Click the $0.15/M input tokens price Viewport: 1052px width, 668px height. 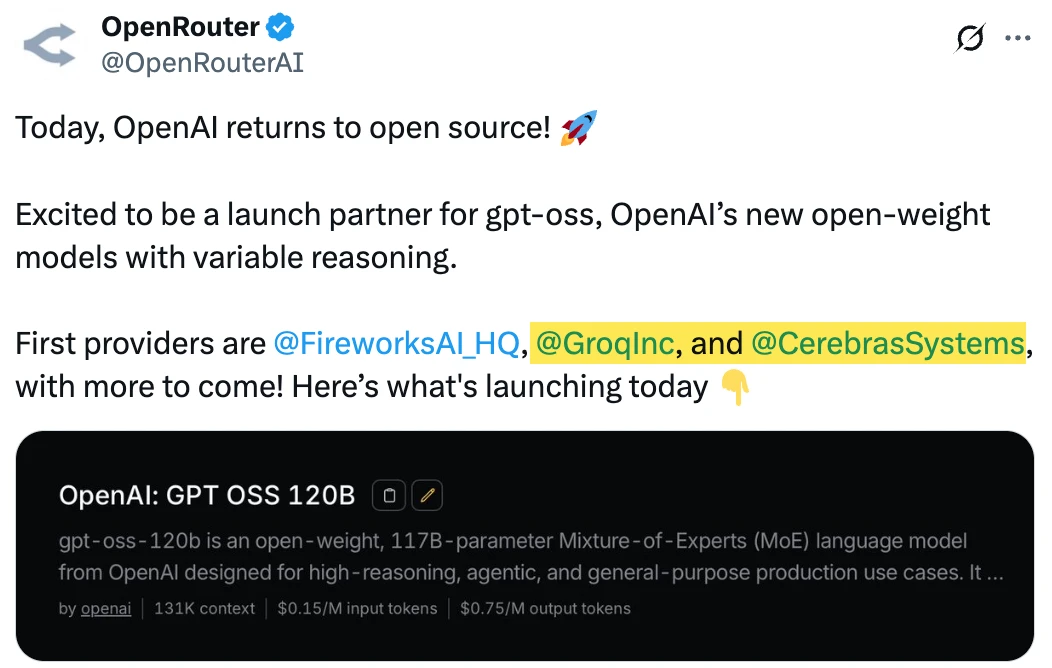pos(357,608)
